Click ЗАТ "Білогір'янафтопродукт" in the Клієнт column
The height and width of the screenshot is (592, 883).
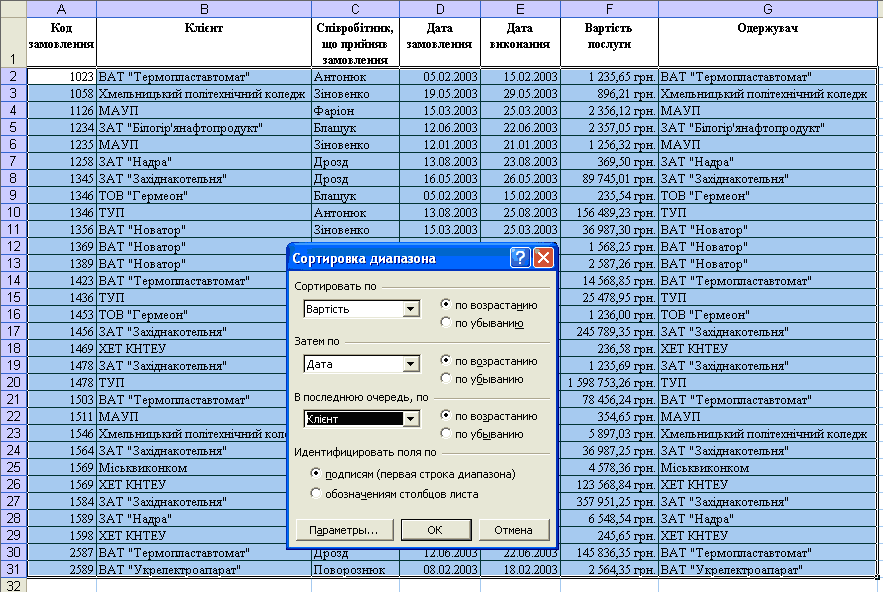click(x=204, y=128)
